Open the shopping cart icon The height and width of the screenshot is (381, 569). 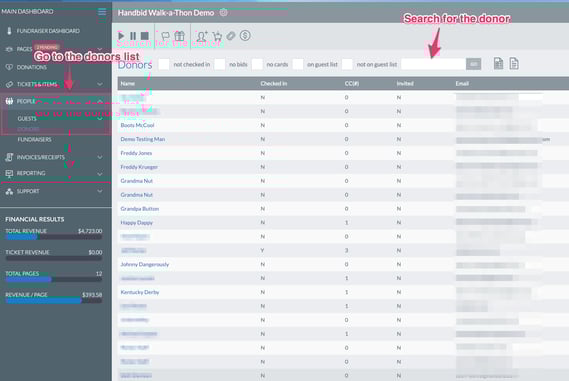pos(217,36)
